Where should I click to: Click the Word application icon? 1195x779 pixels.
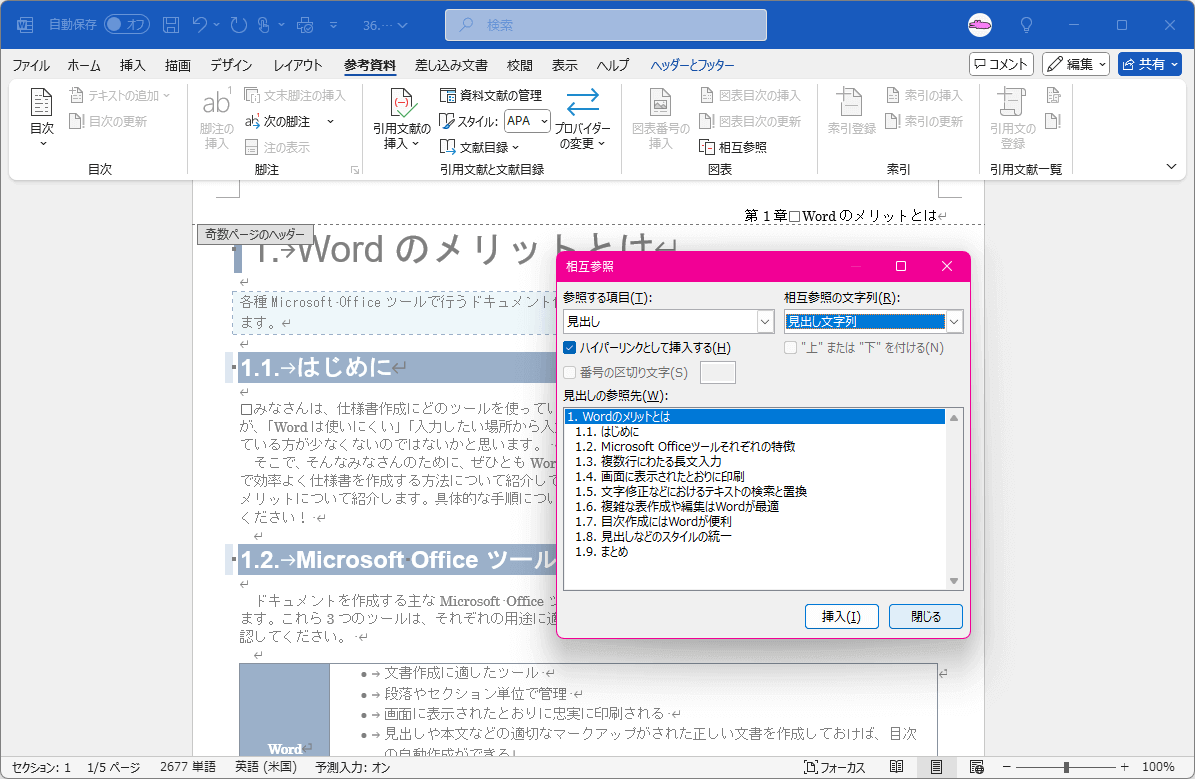[25, 25]
